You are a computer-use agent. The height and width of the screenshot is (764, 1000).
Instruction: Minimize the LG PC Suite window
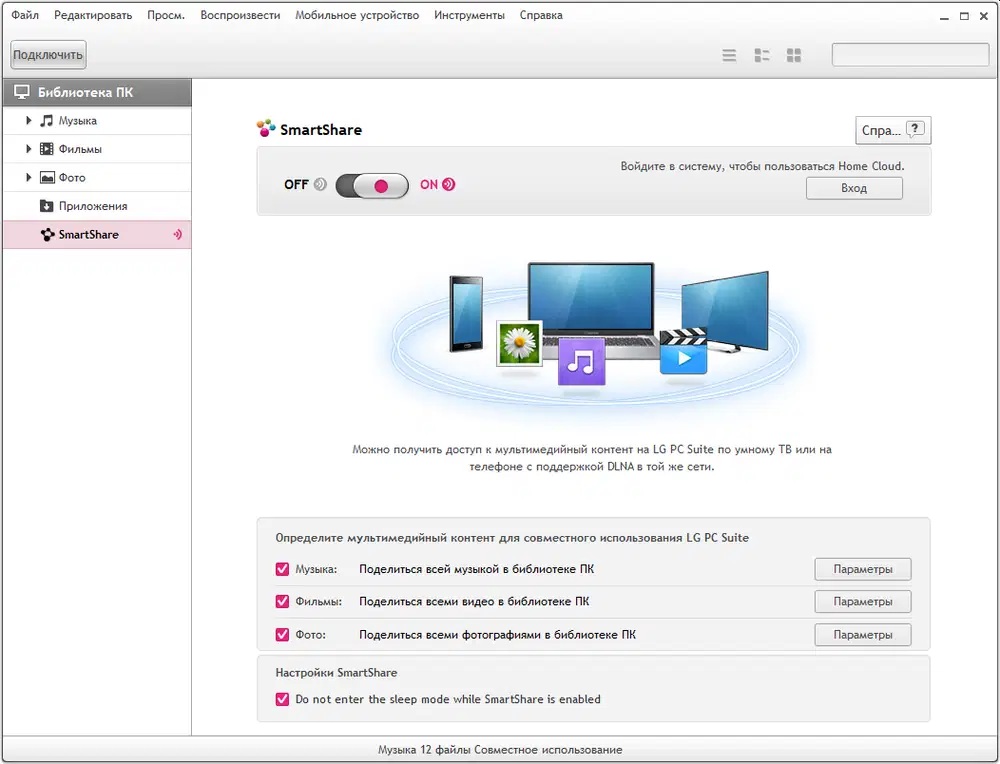pos(944,16)
